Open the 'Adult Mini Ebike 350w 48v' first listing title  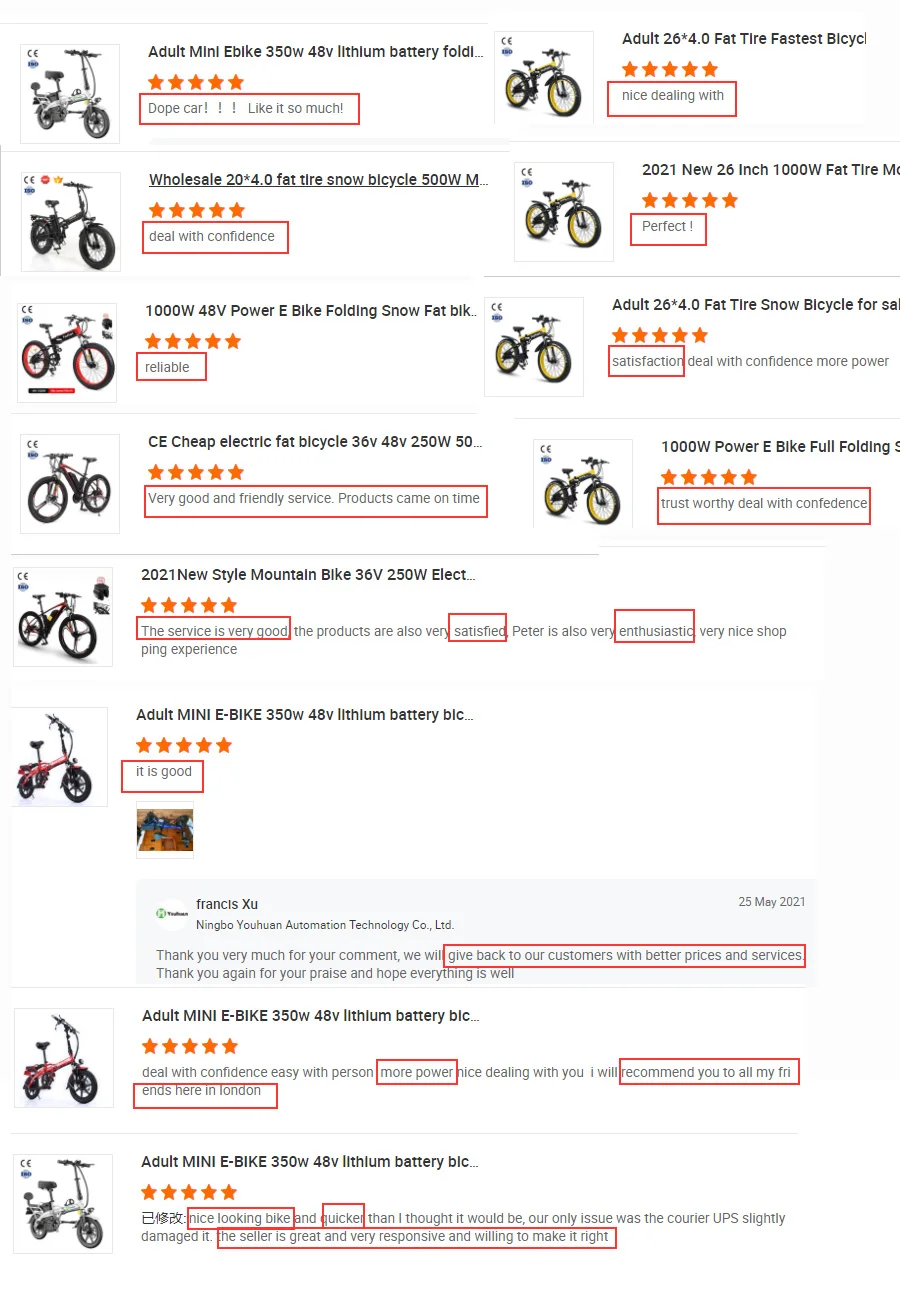click(315, 52)
